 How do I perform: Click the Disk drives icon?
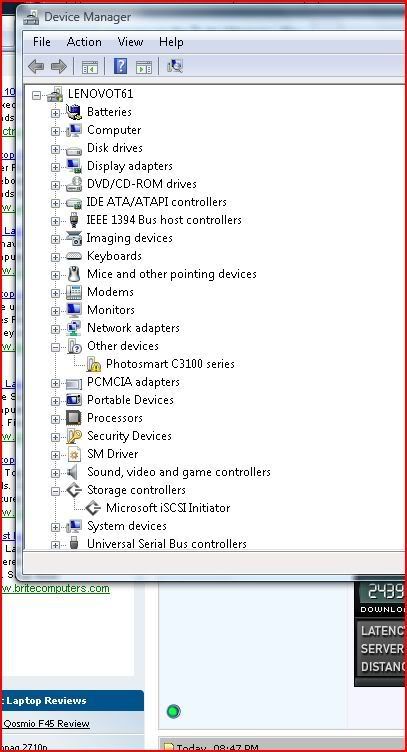[74, 149]
